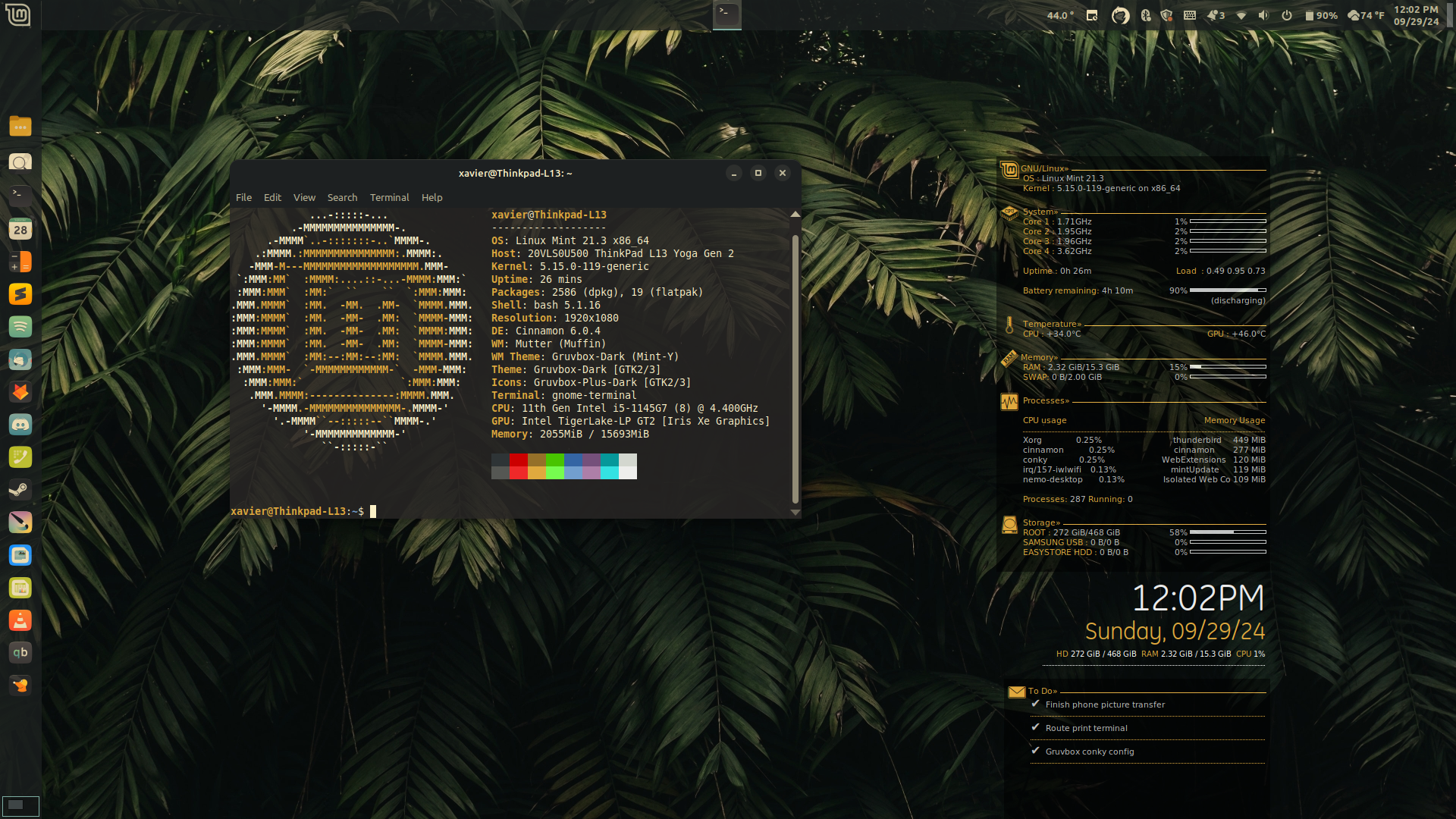
Task: Open the Calendar app showing 28
Action: [x=20, y=229]
